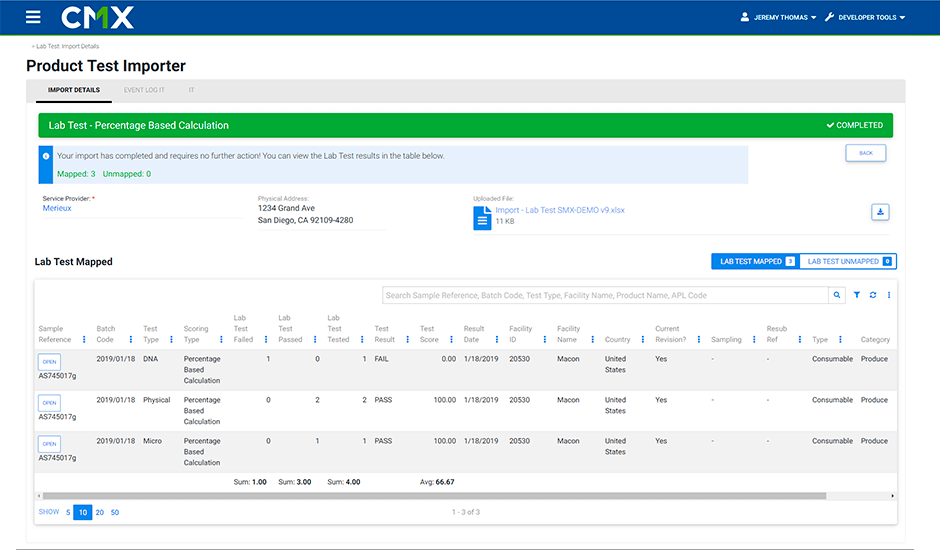Screen dimensions: 940x550
Task: Open Lab Test Failed column menu
Action: point(266,339)
